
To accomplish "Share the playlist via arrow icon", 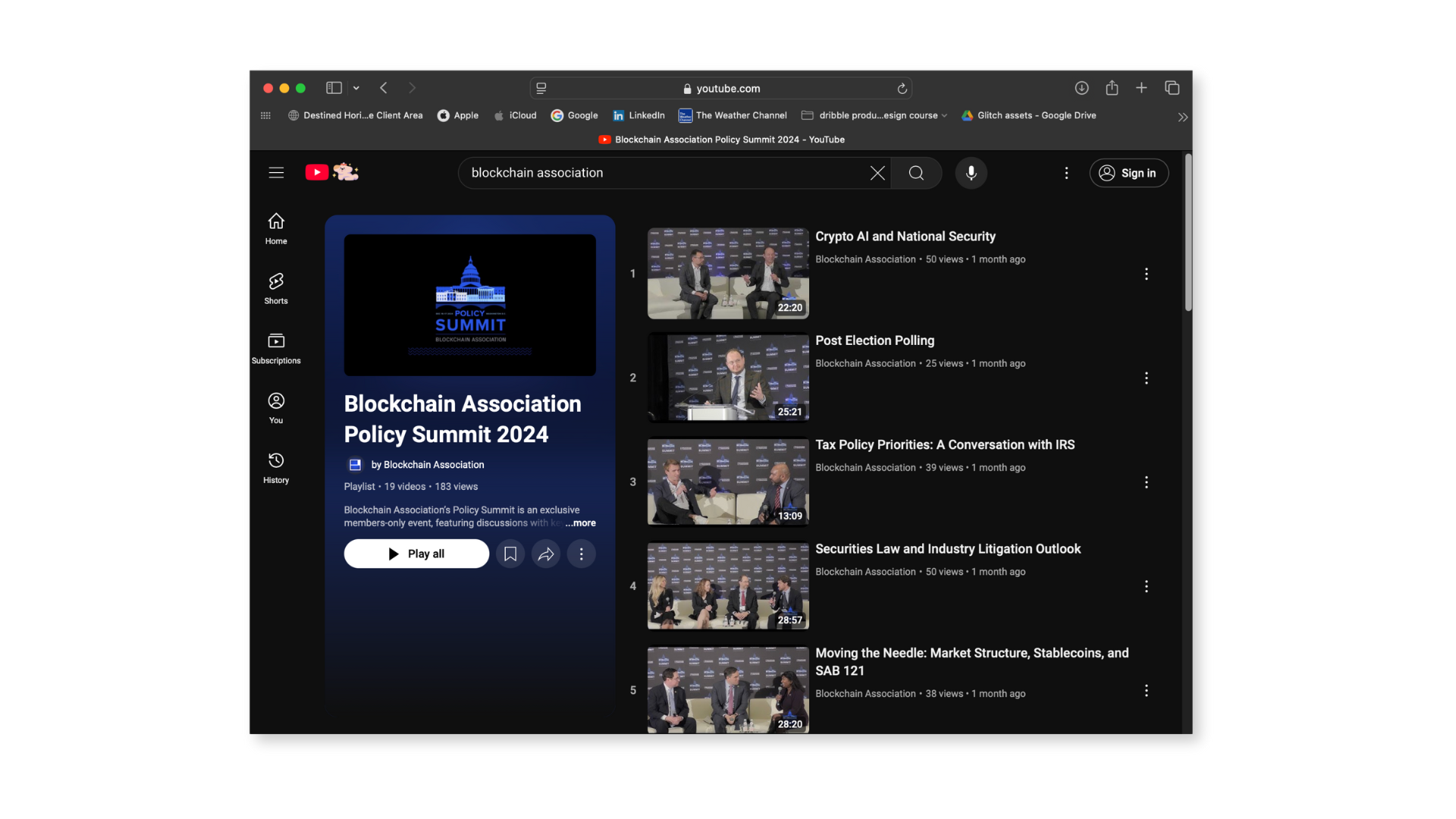I will [546, 554].
